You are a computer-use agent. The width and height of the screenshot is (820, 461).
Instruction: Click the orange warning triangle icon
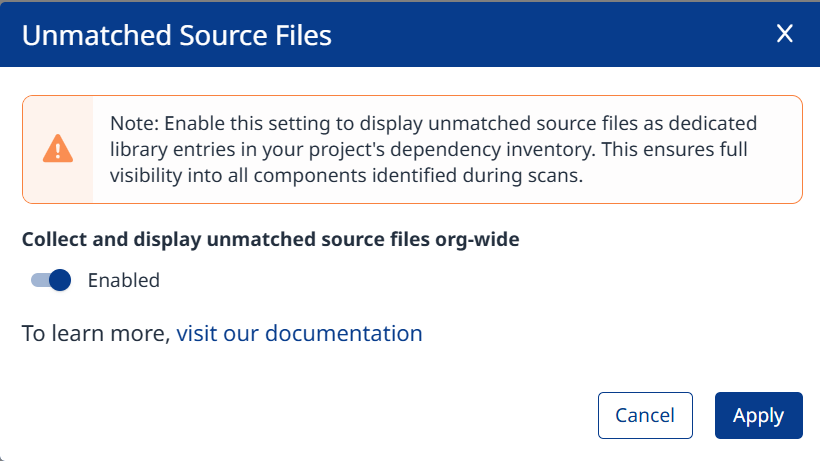point(58,149)
